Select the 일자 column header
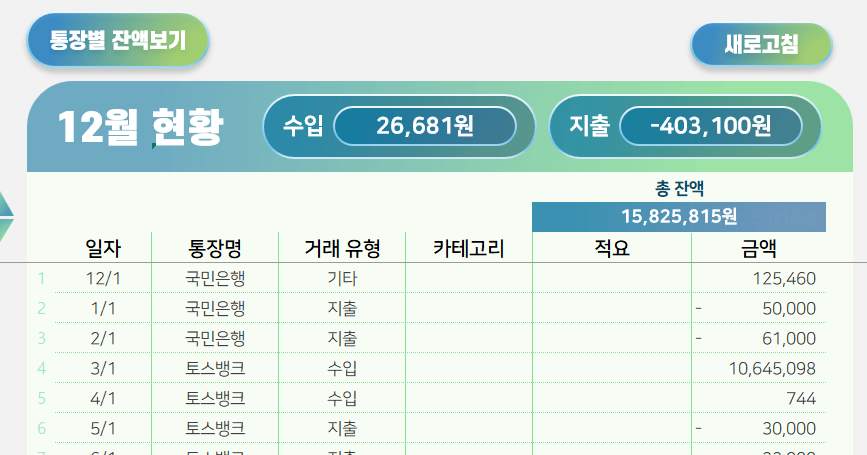Image resolution: width=867 pixels, height=455 pixels. click(x=104, y=248)
